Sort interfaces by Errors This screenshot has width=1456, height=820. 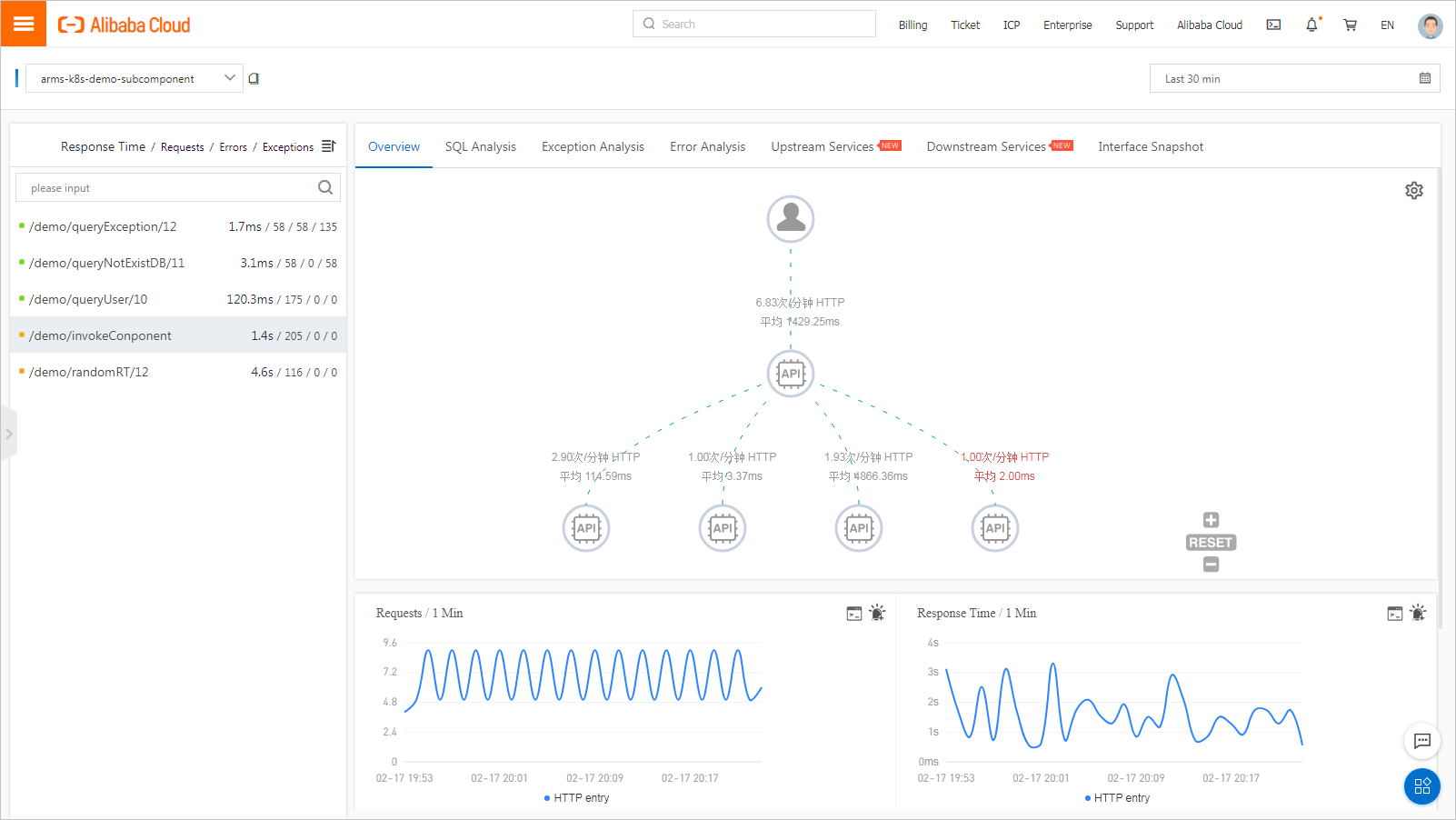click(x=233, y=147)
